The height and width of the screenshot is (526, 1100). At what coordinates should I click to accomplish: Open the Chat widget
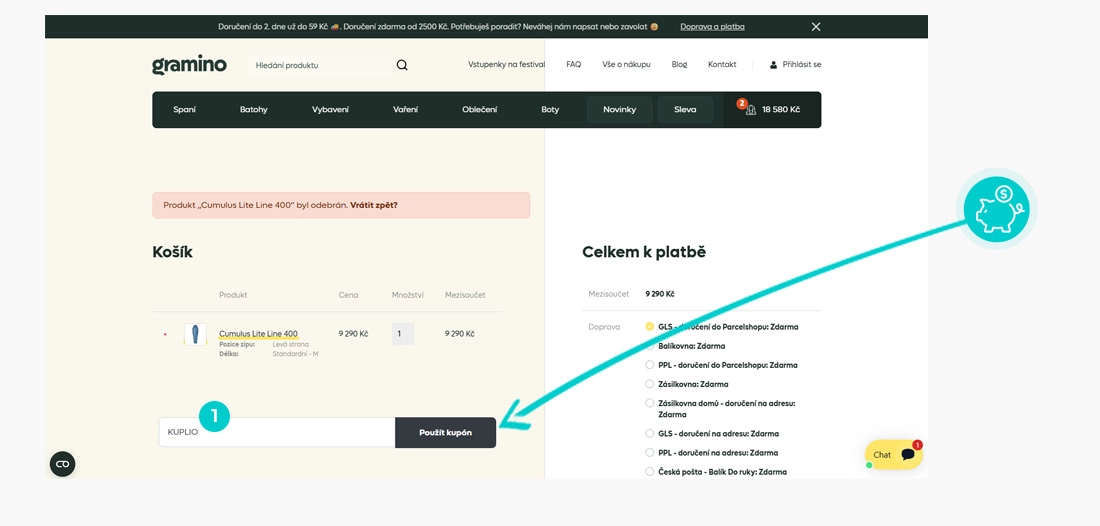click(894, 454)
